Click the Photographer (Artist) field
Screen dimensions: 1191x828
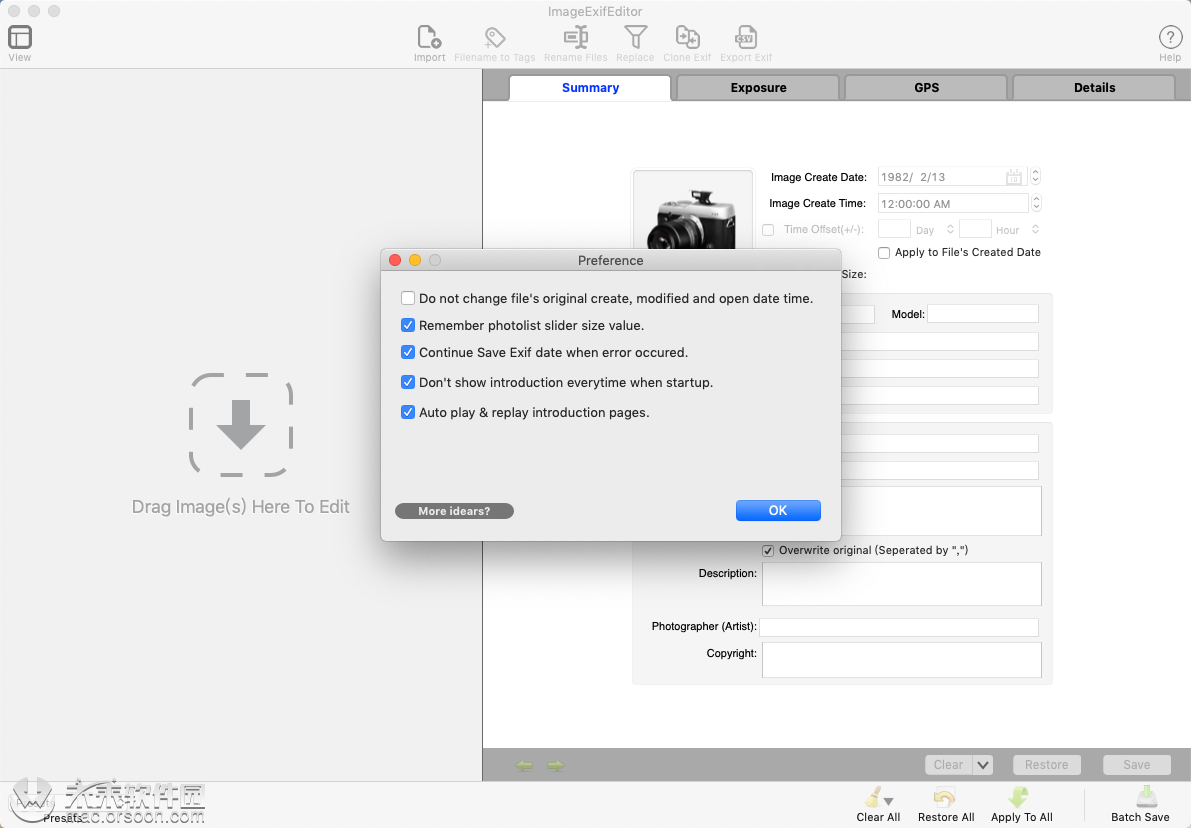click(899, 627)
